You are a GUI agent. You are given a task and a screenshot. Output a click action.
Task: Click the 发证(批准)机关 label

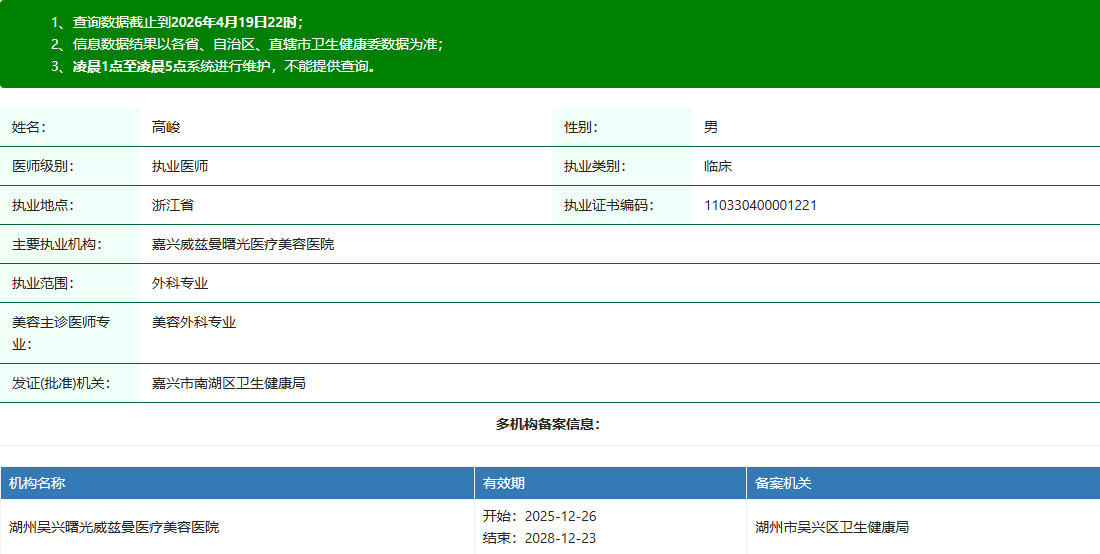[x=61, y=383]
